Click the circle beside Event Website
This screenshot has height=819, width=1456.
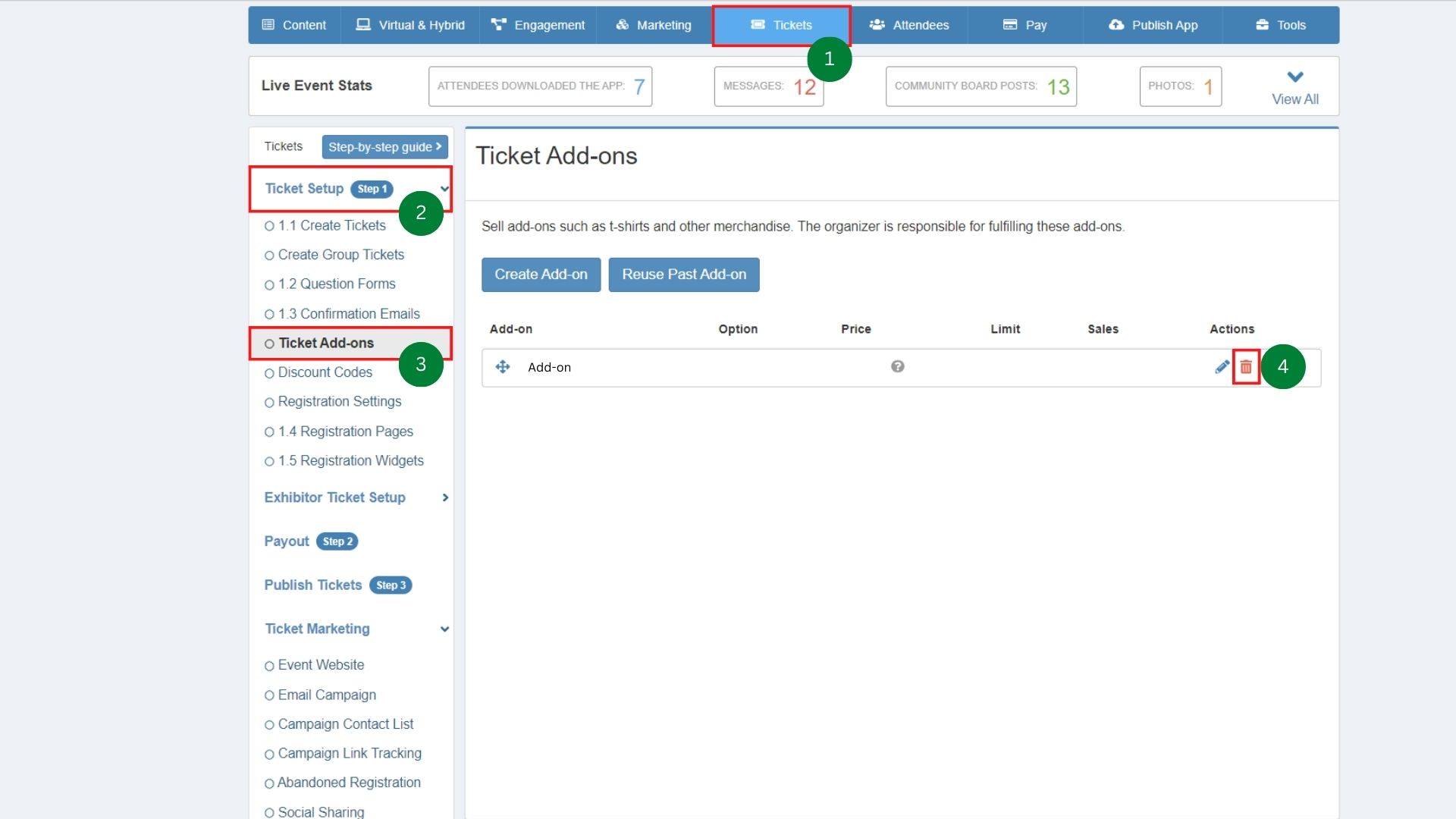coord(270,665)
